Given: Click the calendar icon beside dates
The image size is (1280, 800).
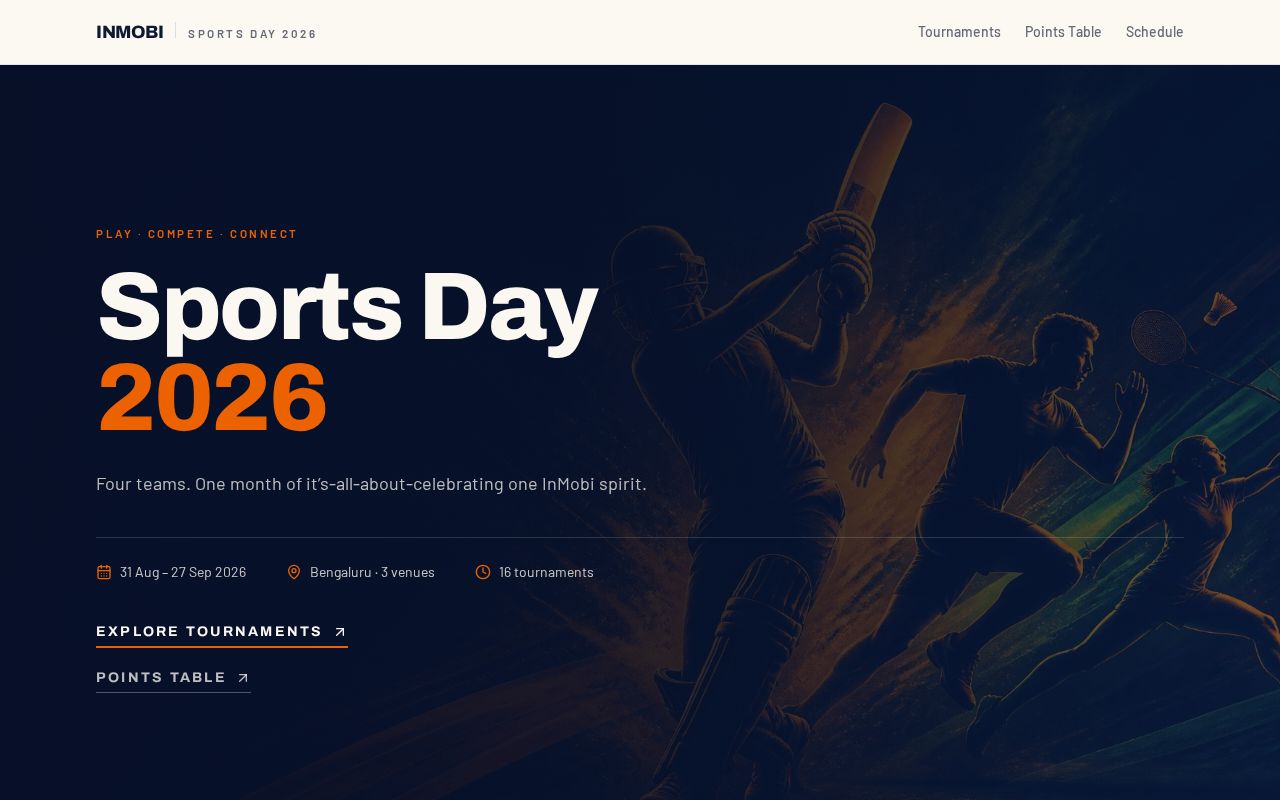Looking at the screenshot, I should 104,572.
